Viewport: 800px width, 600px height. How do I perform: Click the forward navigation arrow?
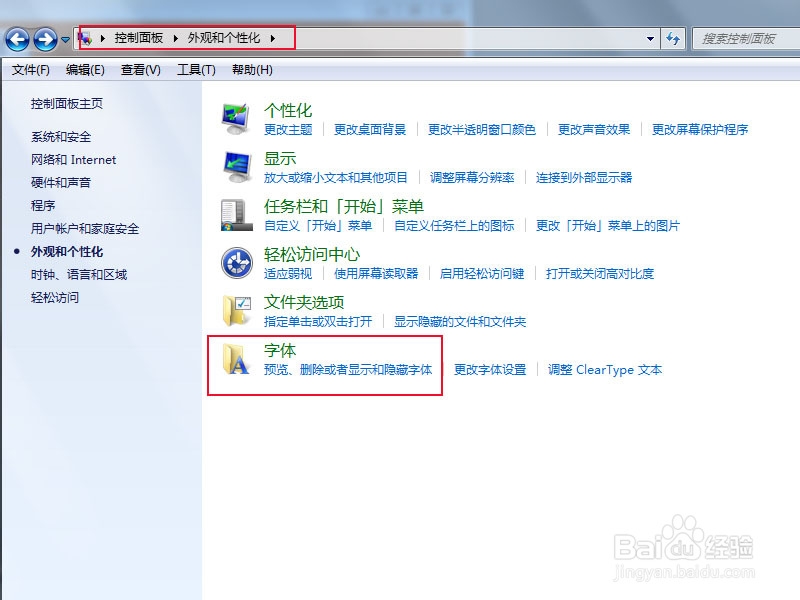coord(41,40)
